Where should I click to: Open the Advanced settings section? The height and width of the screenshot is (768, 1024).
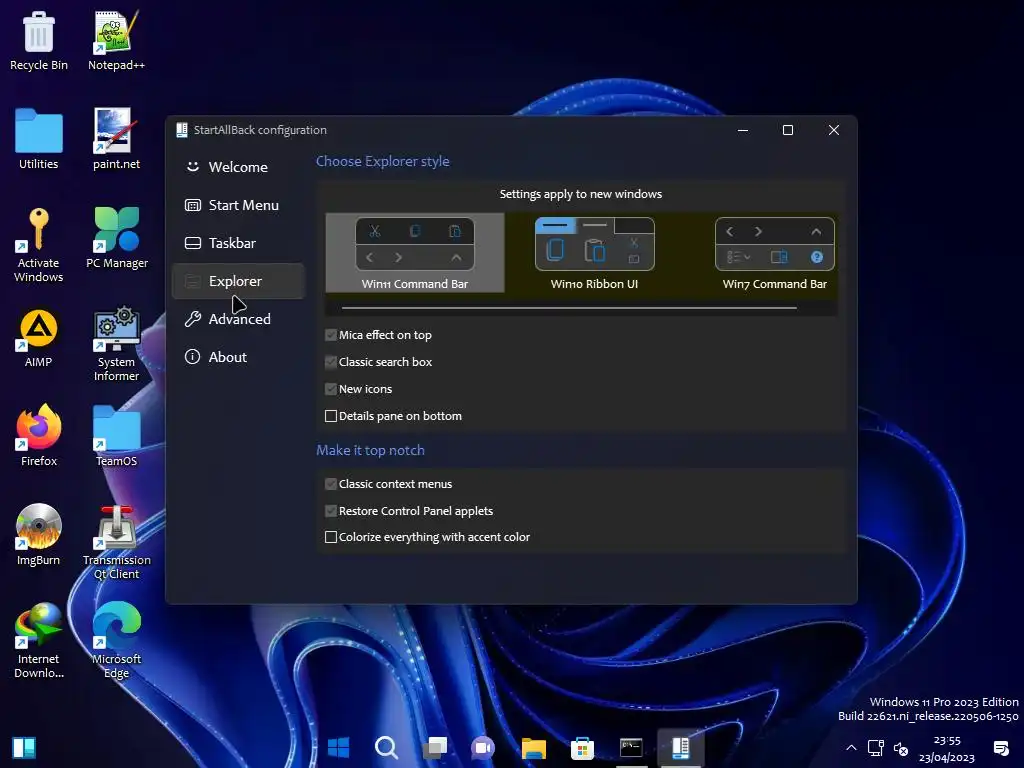[x=238, y=319]
